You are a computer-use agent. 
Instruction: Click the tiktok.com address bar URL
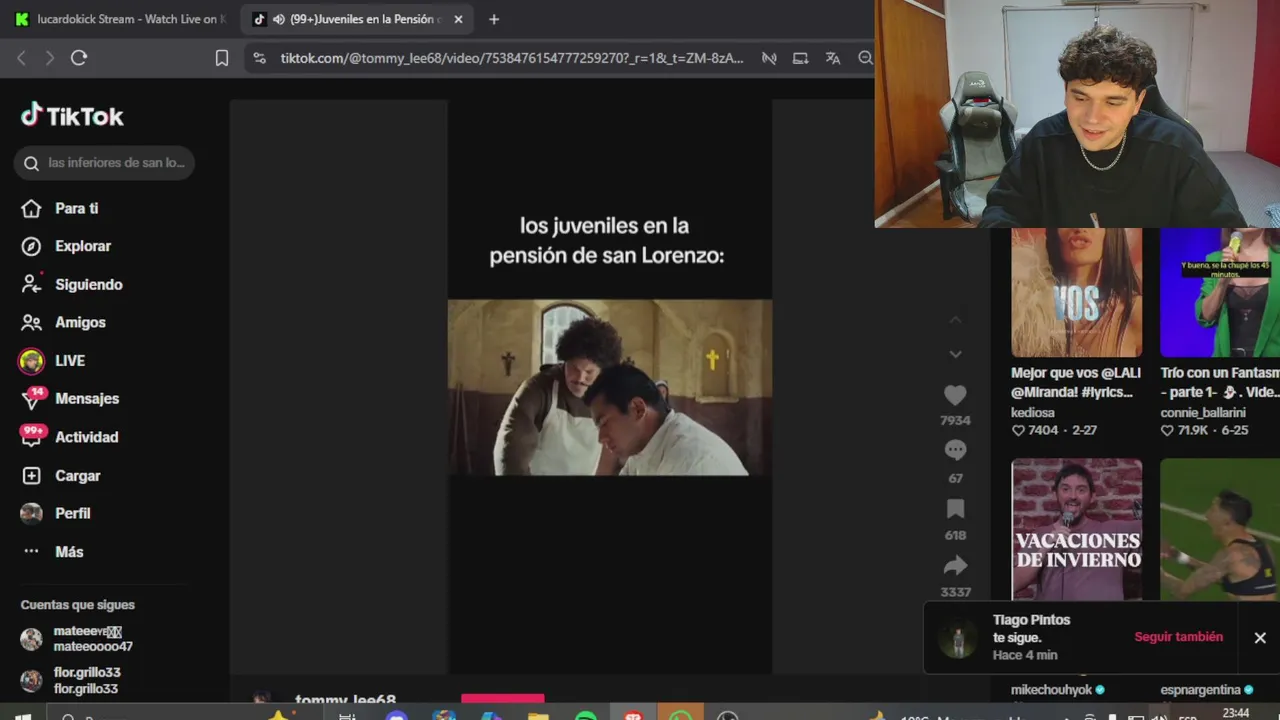512,58
